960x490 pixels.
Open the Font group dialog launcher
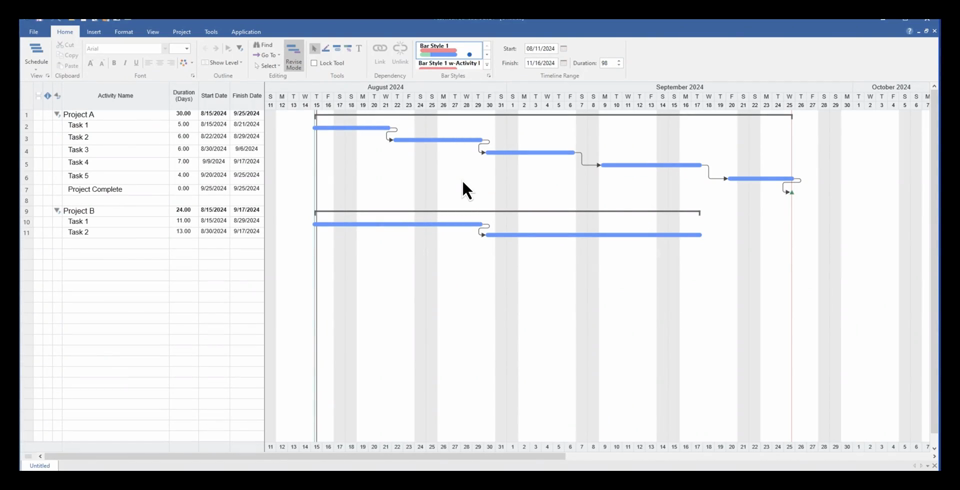point(192,76)
